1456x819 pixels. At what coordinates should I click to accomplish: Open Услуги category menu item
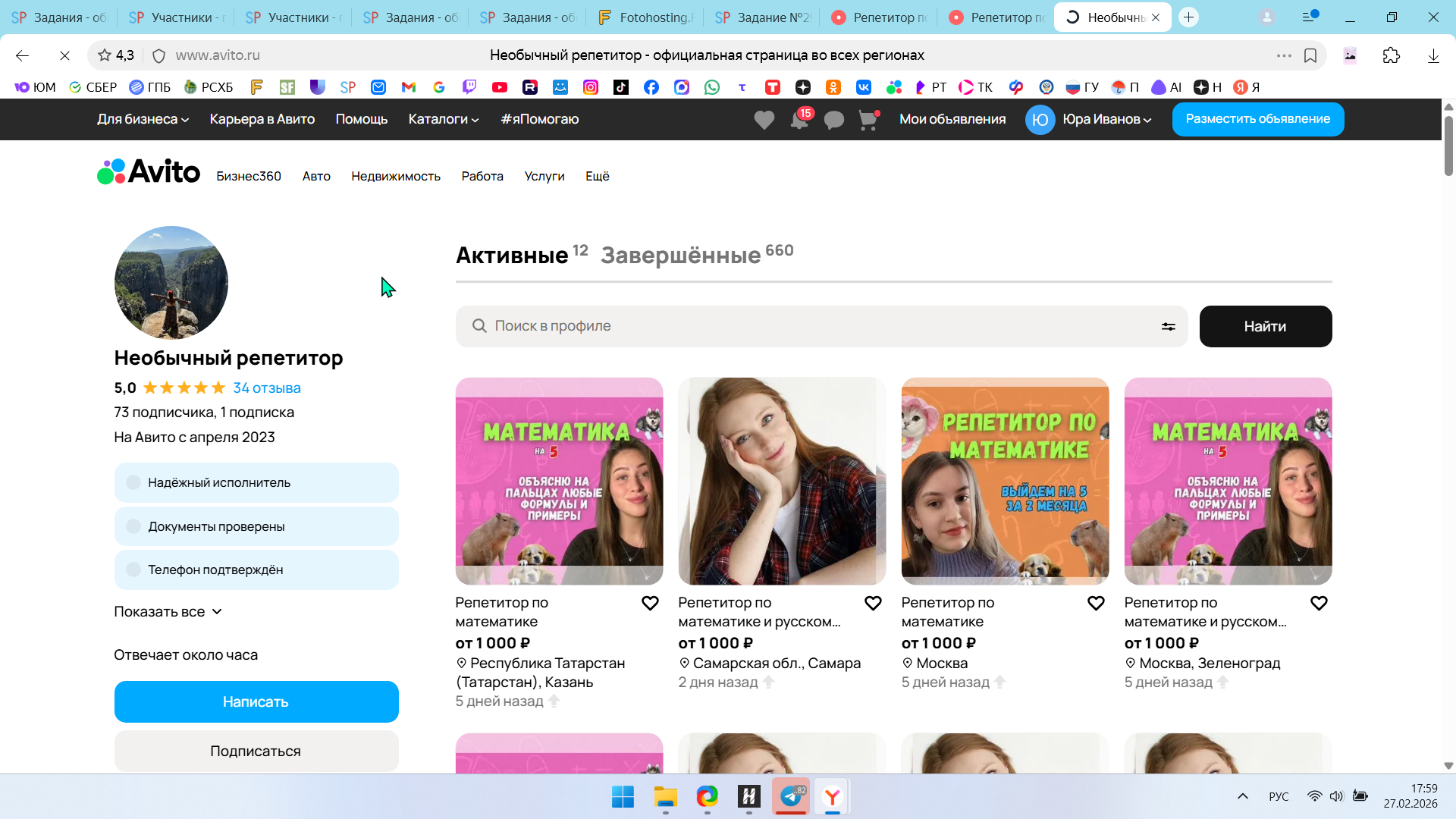544,176
